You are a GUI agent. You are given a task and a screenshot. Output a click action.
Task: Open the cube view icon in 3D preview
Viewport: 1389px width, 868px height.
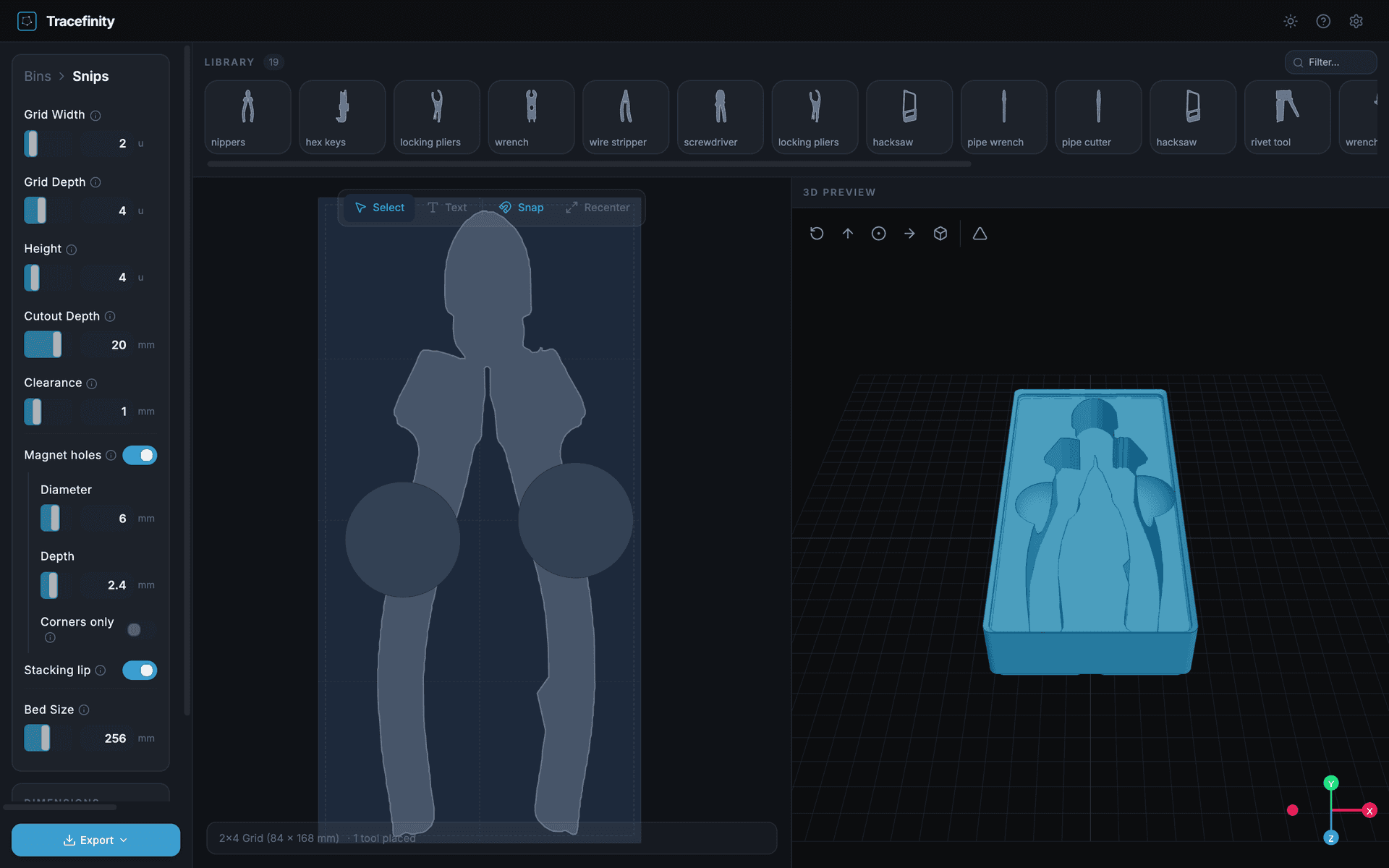click(x=940, y=233)
